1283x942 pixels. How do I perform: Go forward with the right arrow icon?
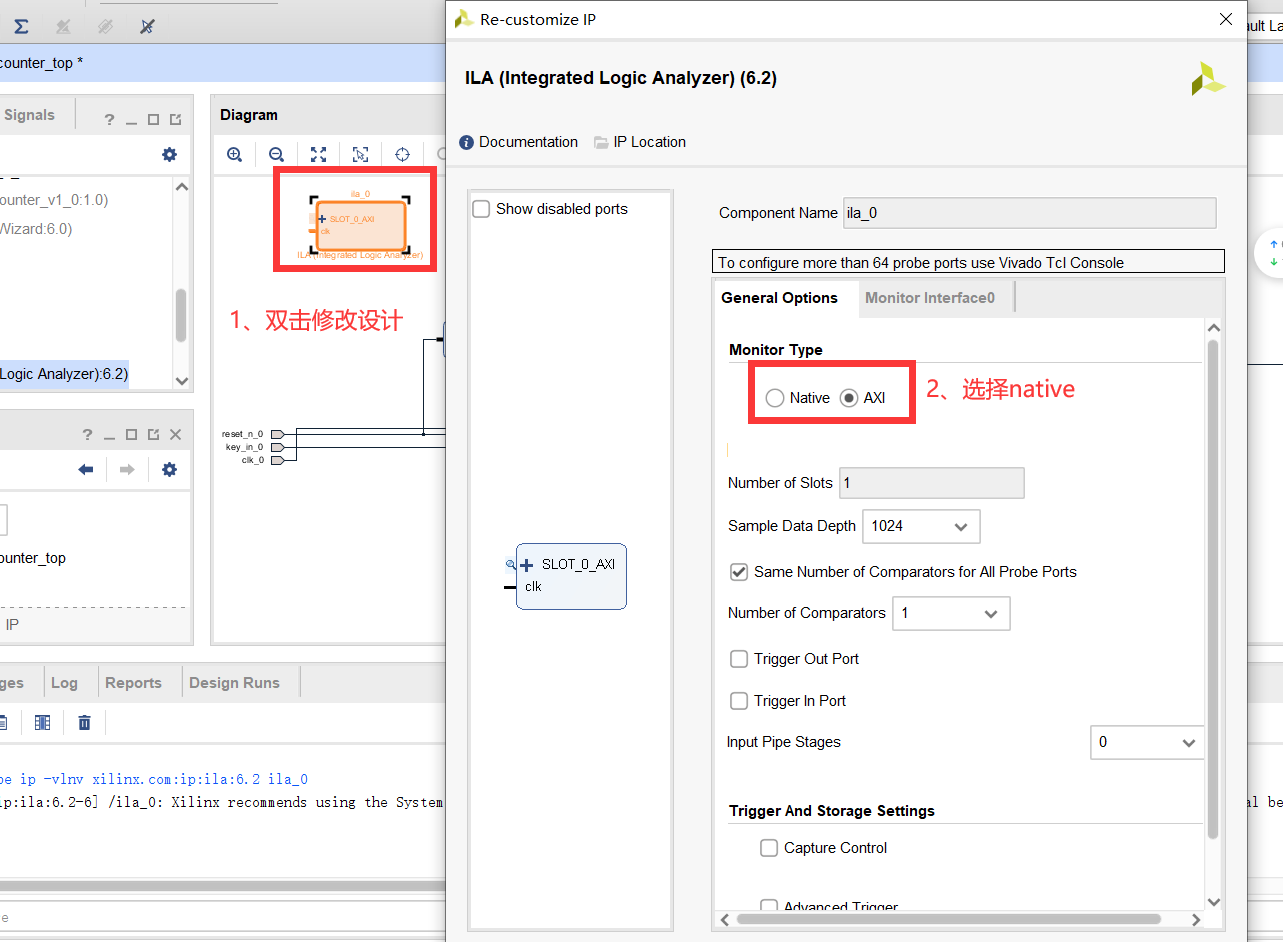point(127,469)
